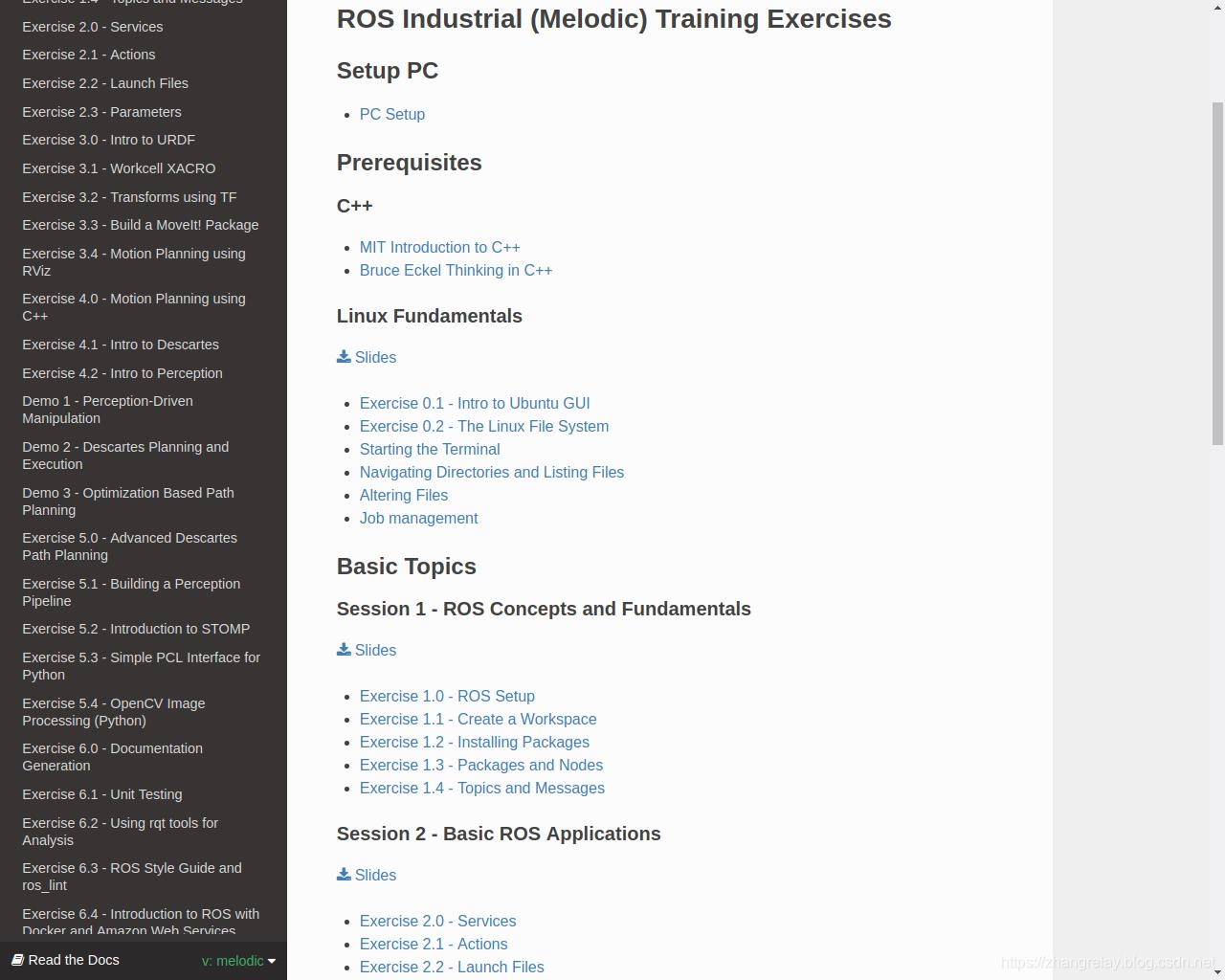Image resolution: width=1225 pixels, height=980 pixels.
Task: Select sidebar Exercise 6.2 - Using rqt tools
Action: pyautogui.click(x=144, y=832)
